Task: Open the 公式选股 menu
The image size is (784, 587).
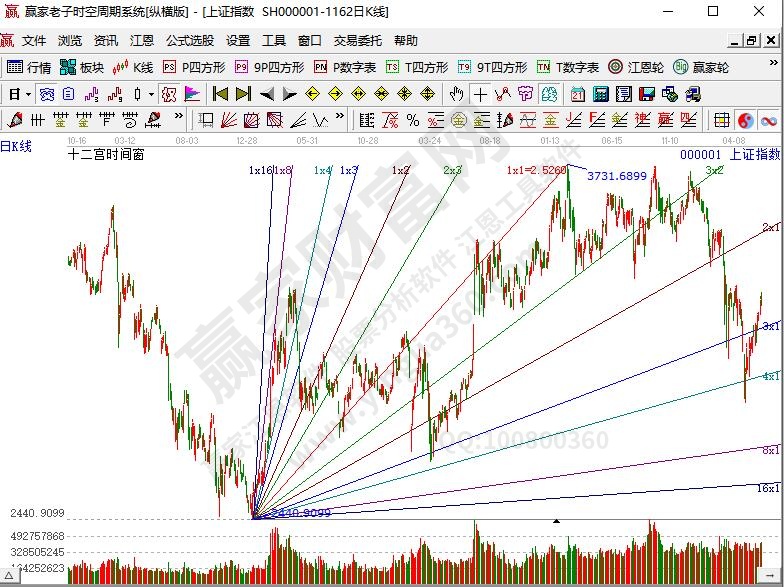Action: pyautogui.click(x=189, y=41)
